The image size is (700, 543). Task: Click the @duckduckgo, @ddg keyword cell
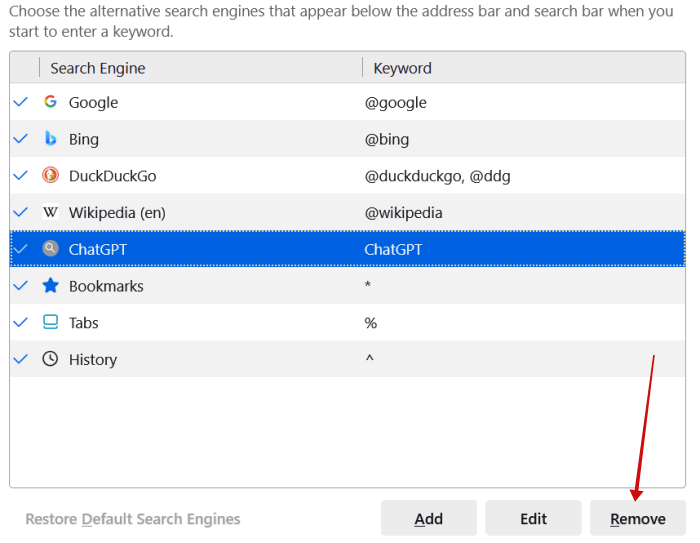438,176
